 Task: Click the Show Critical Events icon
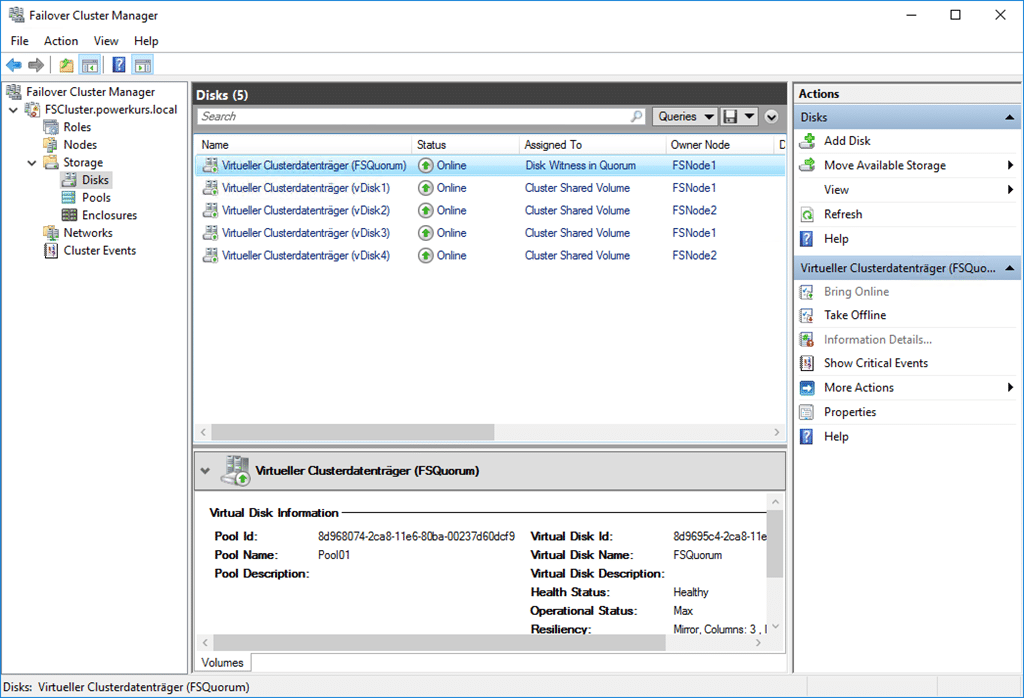807,363
